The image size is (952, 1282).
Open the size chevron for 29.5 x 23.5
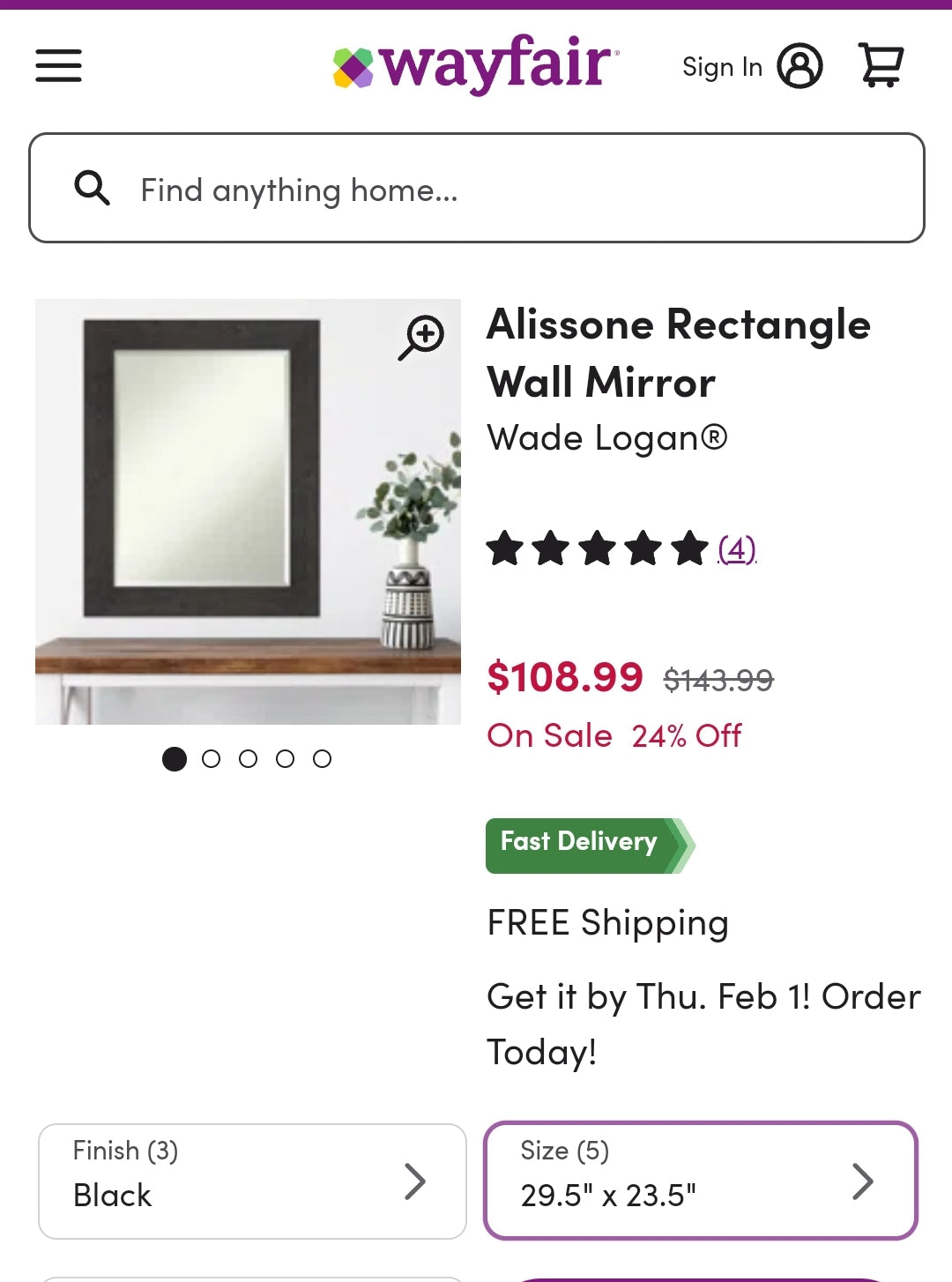pyautogui.click(x=861, y=1180)
